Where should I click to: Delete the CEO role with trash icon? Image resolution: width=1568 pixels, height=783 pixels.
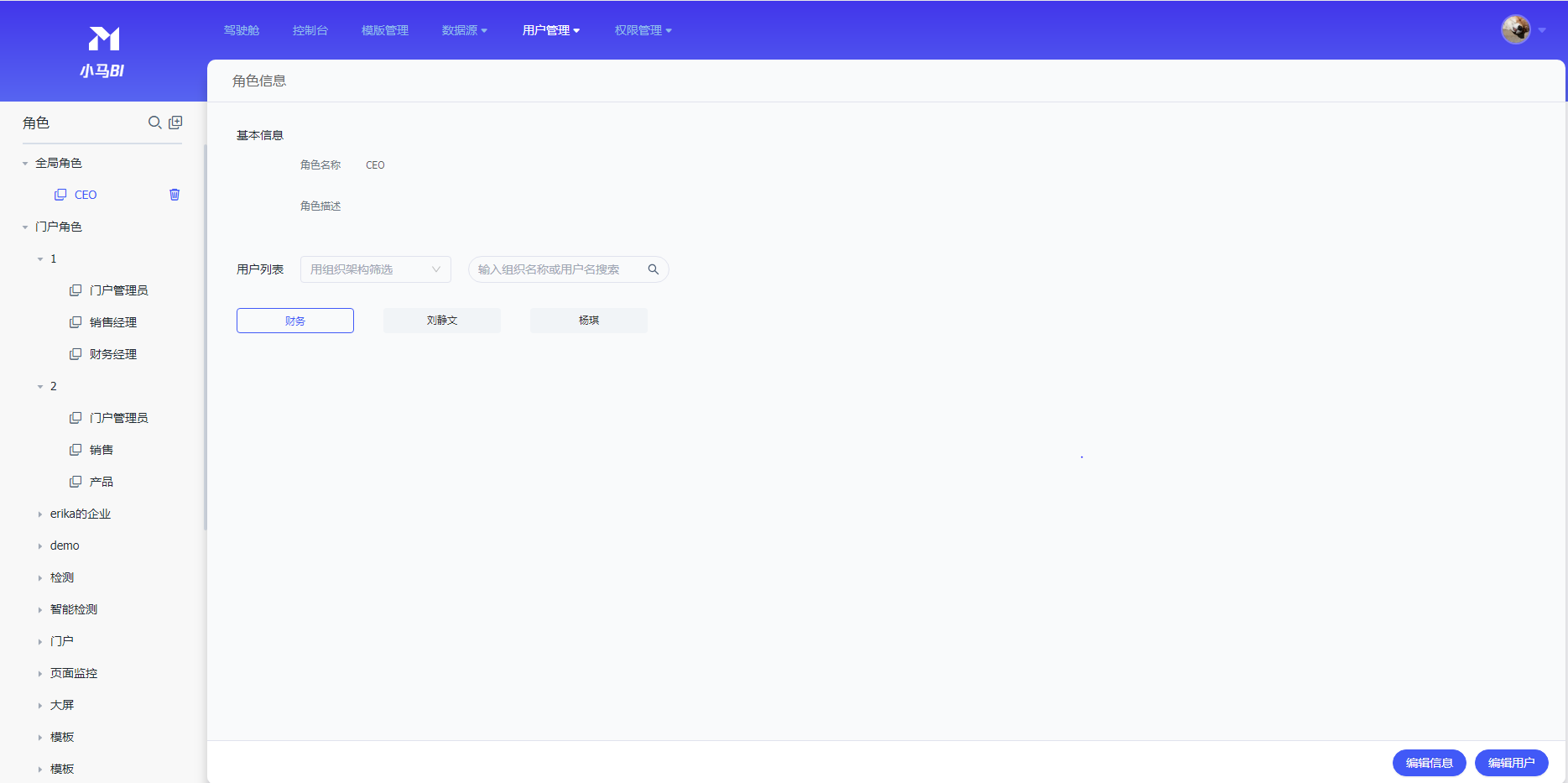tap(175, 195)
